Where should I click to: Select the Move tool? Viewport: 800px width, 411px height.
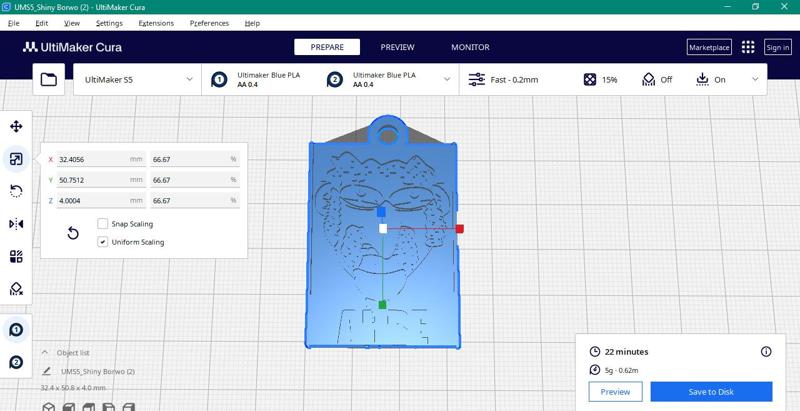click(x=16, y=126)
